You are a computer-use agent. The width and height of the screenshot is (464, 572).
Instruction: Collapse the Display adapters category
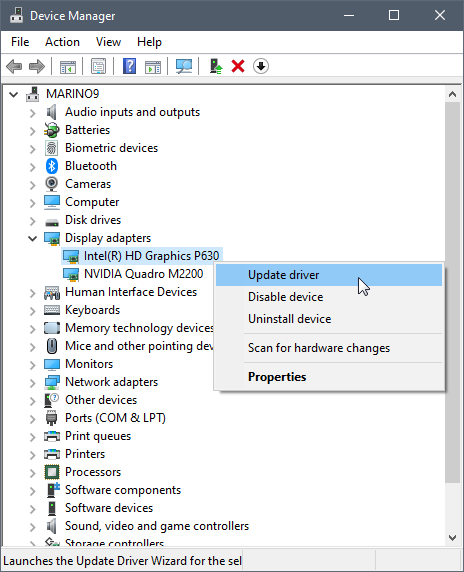coord(32,239)
